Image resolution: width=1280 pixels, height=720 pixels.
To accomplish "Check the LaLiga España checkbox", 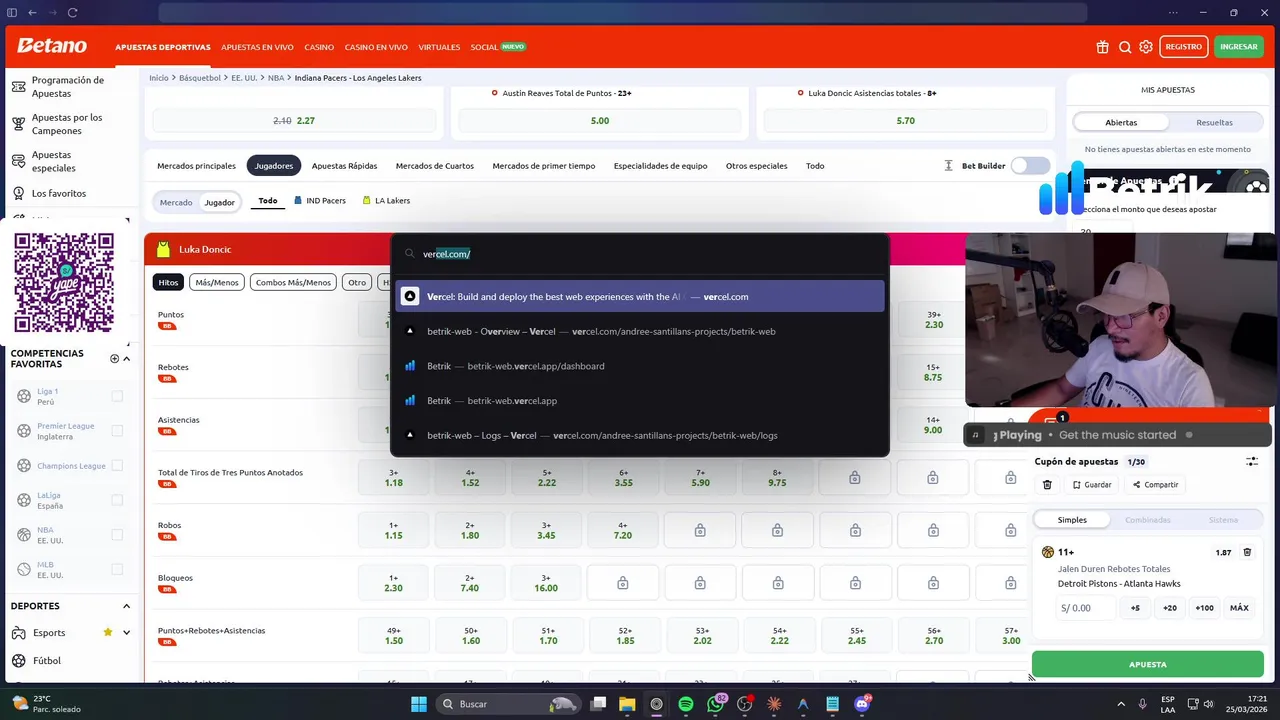I will point(117,500).
